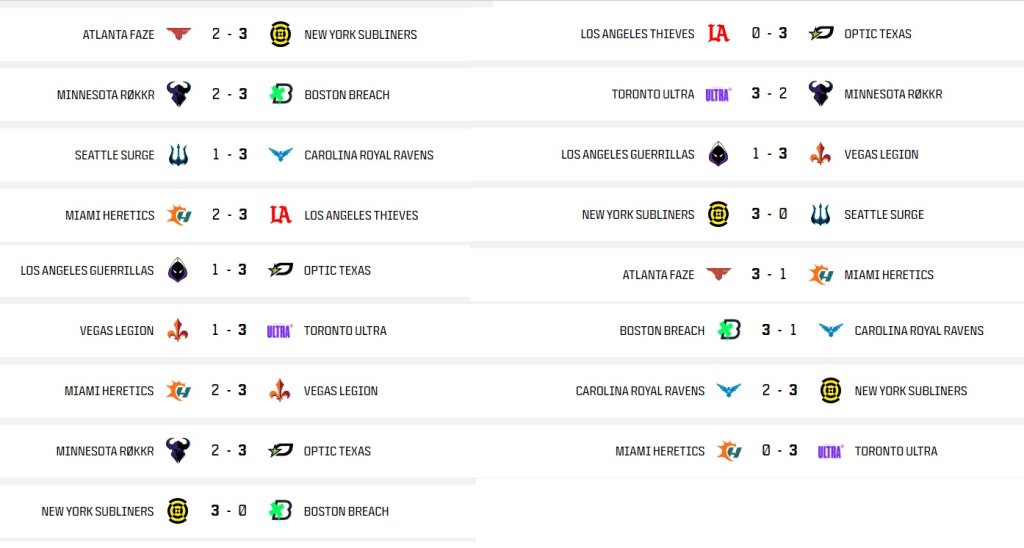Viewport: 1024px width, 548px height.
Task: Click the Toronto Ultra logo versus Minnesota Røkkr
Action: click(718, 95)
